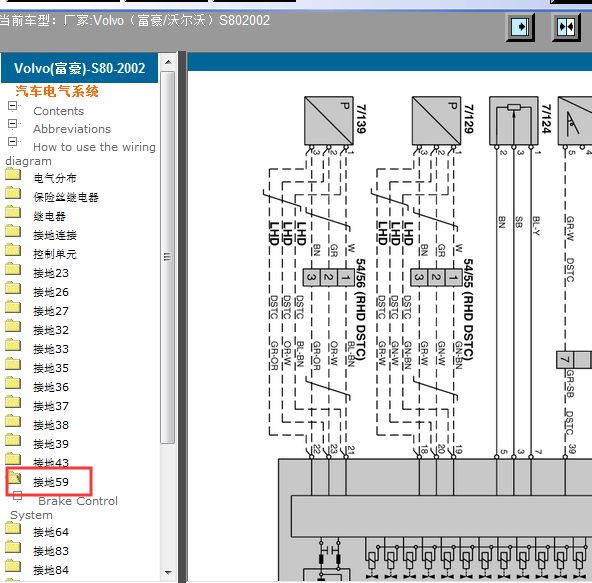Select the 接地64 label
The height and width of the screenshot is (583, 592).
[51, 532]
